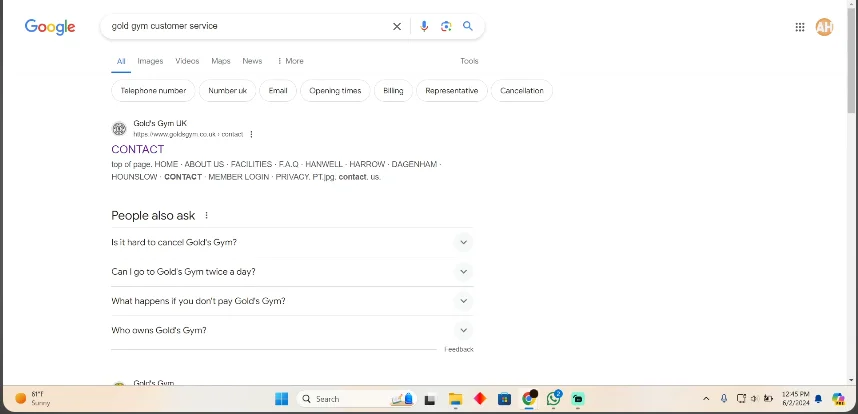This screenshot has height=414, width=858.
Task: Click the Representative suggestion chip
Action: [452, 91]
